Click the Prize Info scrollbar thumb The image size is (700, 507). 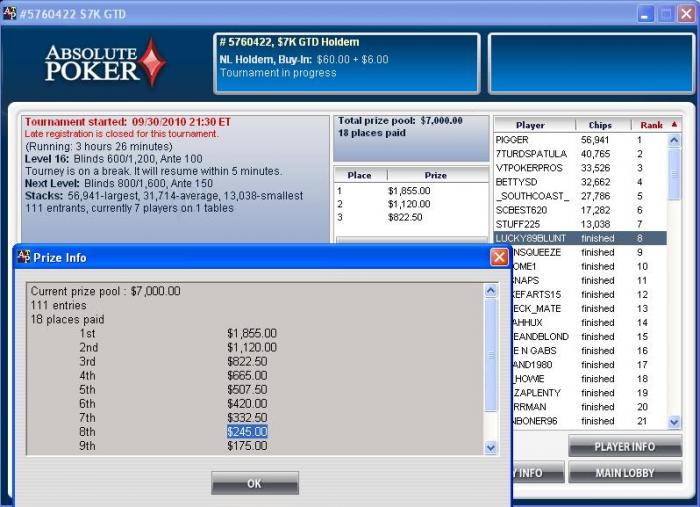(x=491, y=355)
